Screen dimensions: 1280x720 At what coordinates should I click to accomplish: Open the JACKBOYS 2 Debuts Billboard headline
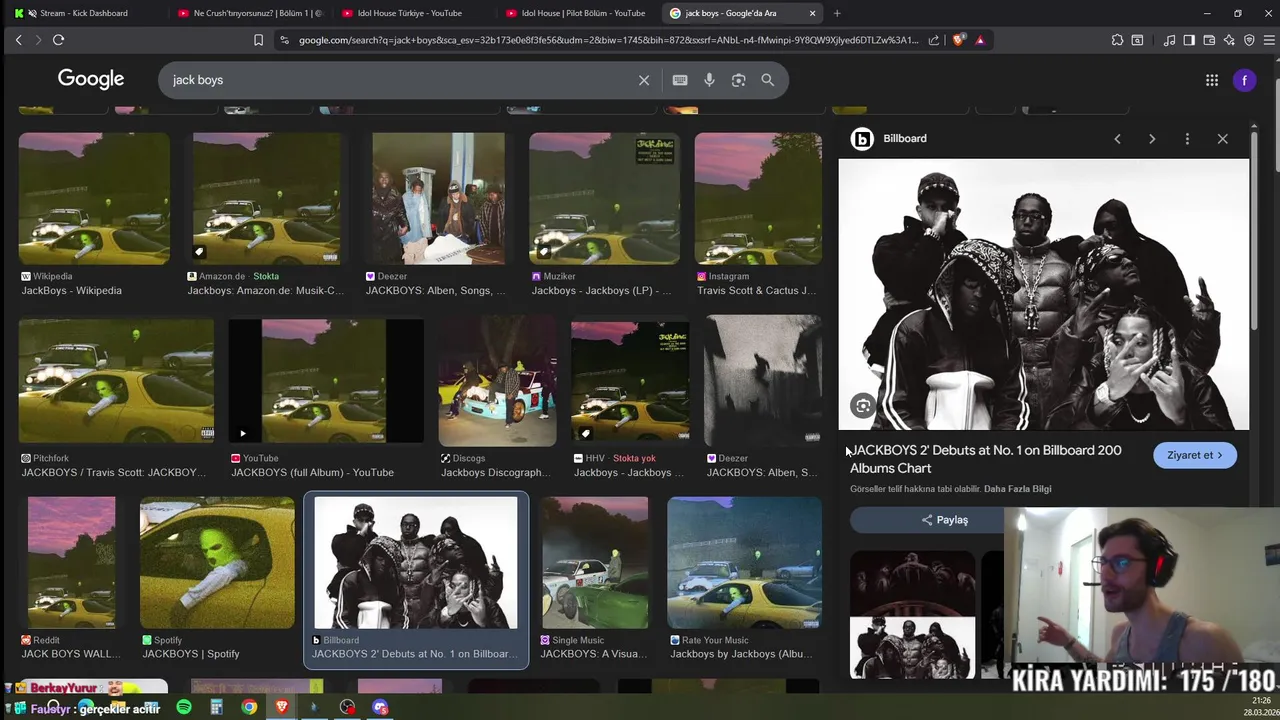(986, 459)
